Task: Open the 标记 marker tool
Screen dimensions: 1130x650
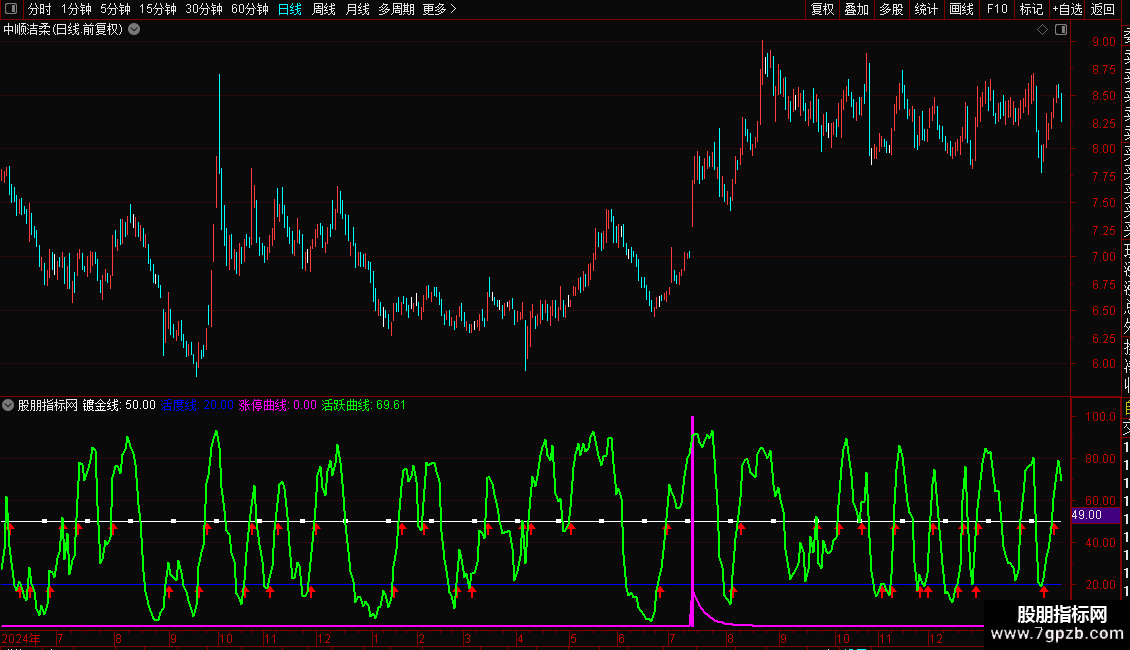Action: (1030, 10)
